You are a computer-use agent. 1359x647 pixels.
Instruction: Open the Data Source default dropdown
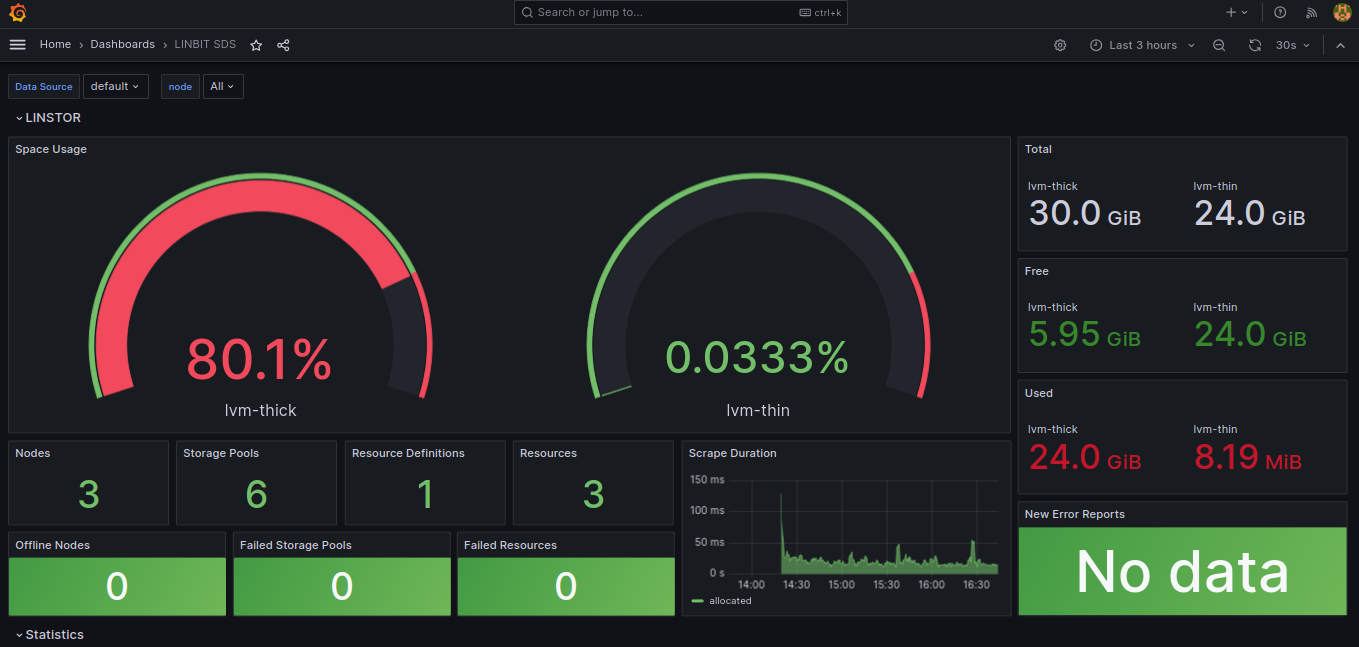115,86
